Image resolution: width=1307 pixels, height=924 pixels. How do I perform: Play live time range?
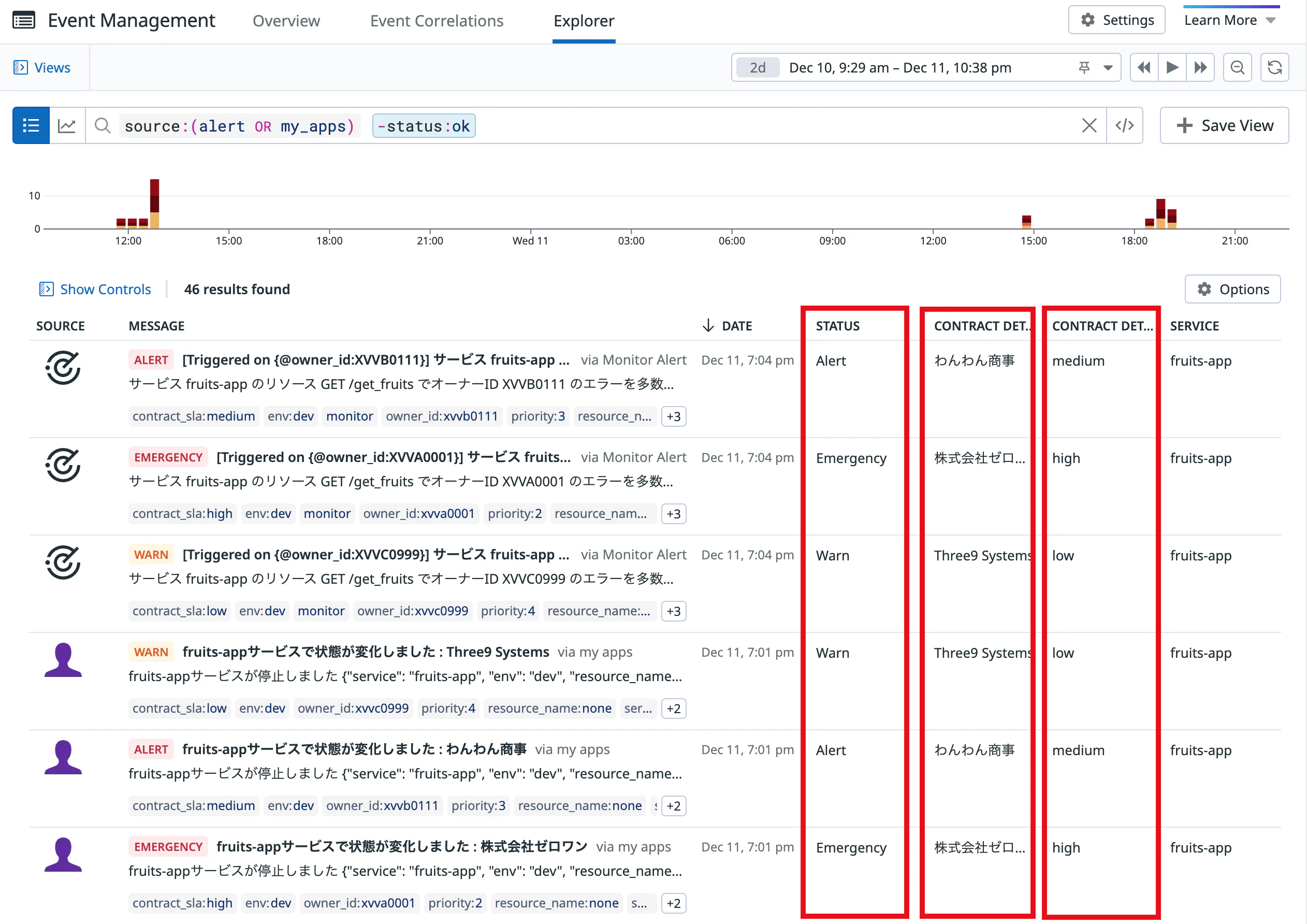tap(1172, 68)
